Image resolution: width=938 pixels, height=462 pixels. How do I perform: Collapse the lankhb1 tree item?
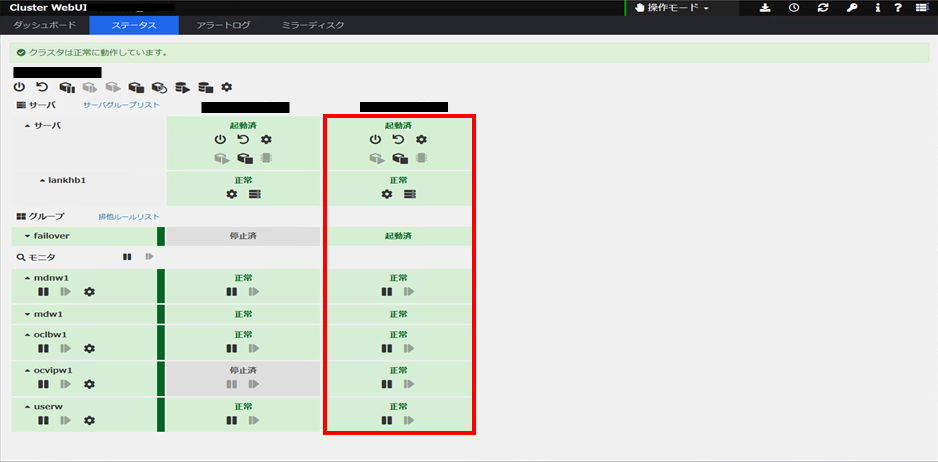click(x=43, y=180)
